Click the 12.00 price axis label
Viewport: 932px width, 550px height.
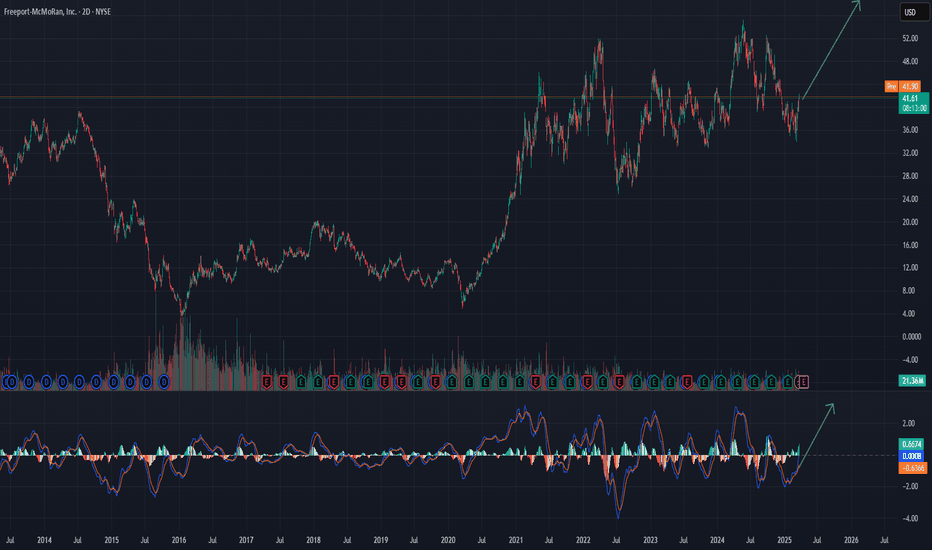pyautogui.click(x=910, y=268)
